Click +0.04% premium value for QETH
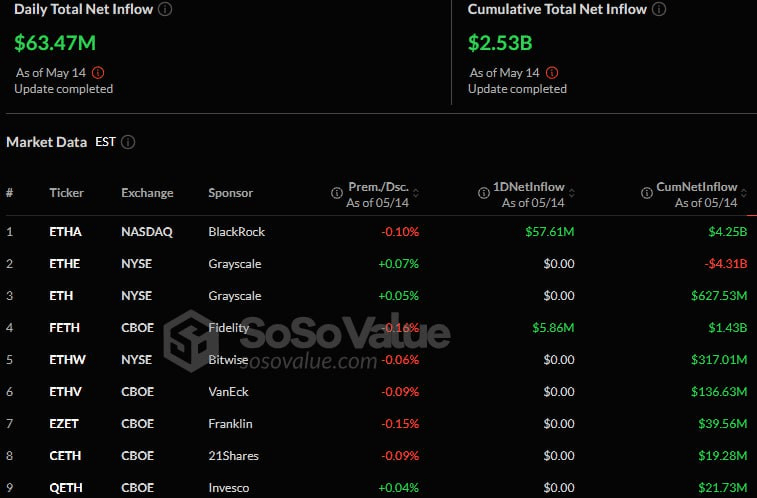Image resolution: width=757 pixels, height=498 pixels. coord(399,488)
